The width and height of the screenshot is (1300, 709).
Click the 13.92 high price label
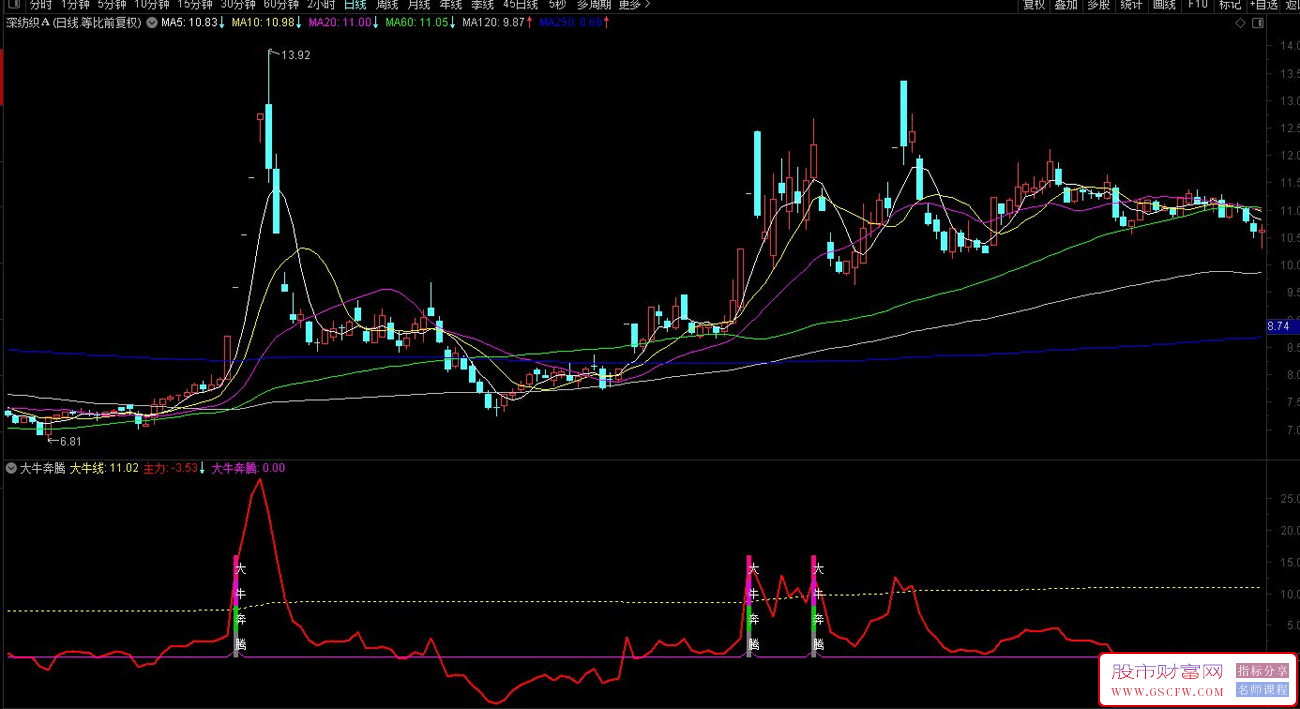point(296,55)
